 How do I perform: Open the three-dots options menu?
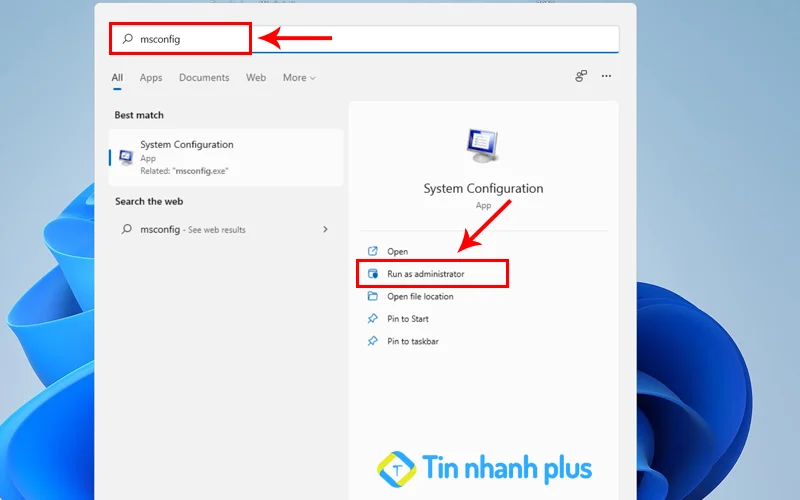[x=606, y=76]
